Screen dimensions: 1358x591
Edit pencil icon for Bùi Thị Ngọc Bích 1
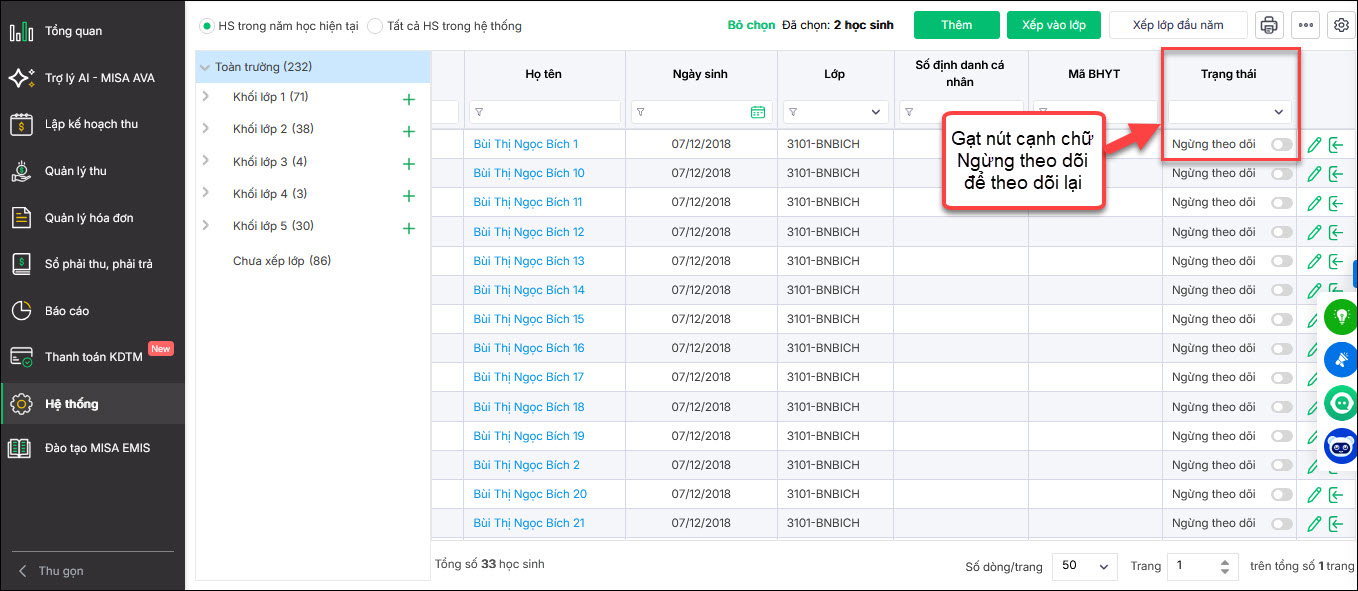[1314, 145]
